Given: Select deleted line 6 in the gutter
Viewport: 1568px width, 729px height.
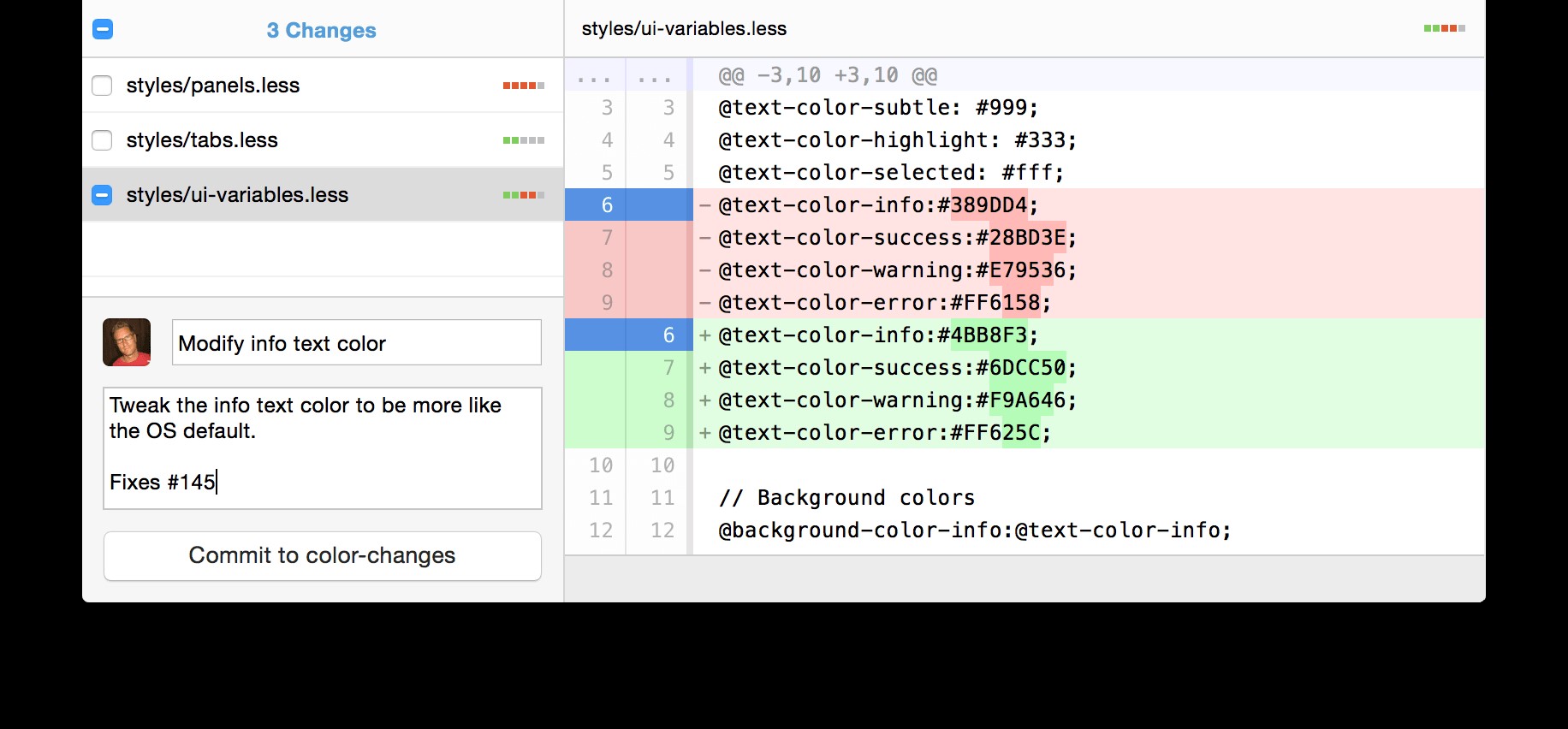Looking at the screenshot, I should pos(607,205).
